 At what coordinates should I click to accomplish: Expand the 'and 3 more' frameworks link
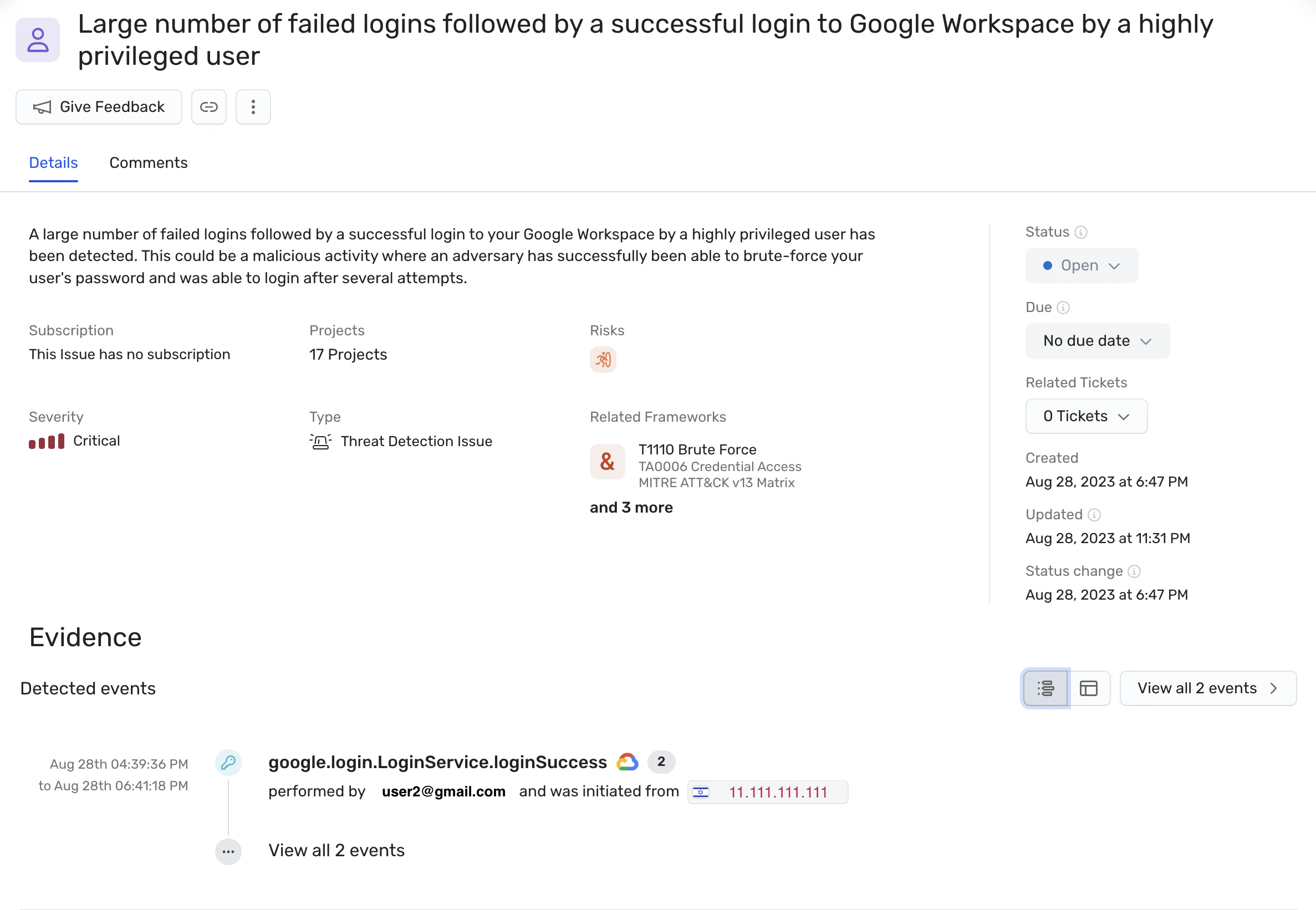(x=631, y=508)
